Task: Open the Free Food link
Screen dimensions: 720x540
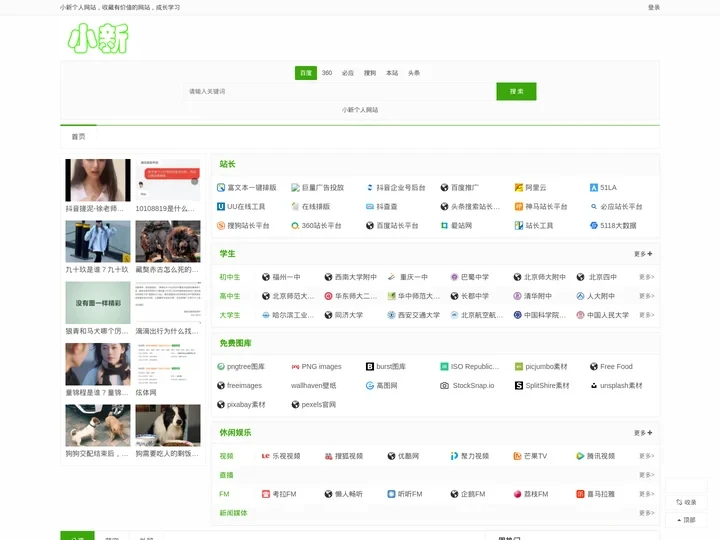Action: [x=616, y=366]
